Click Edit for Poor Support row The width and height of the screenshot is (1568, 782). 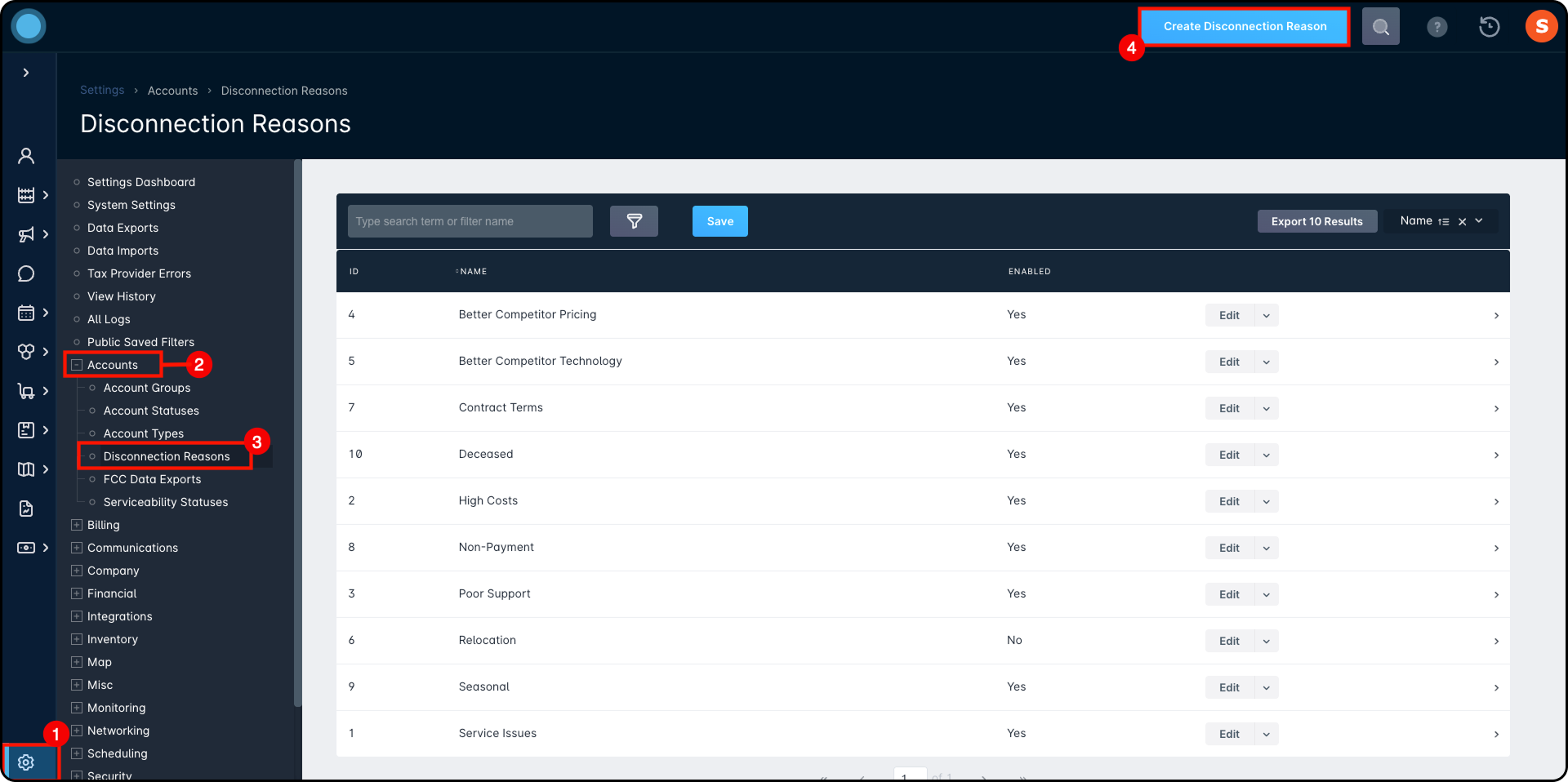click(1229, 594)
